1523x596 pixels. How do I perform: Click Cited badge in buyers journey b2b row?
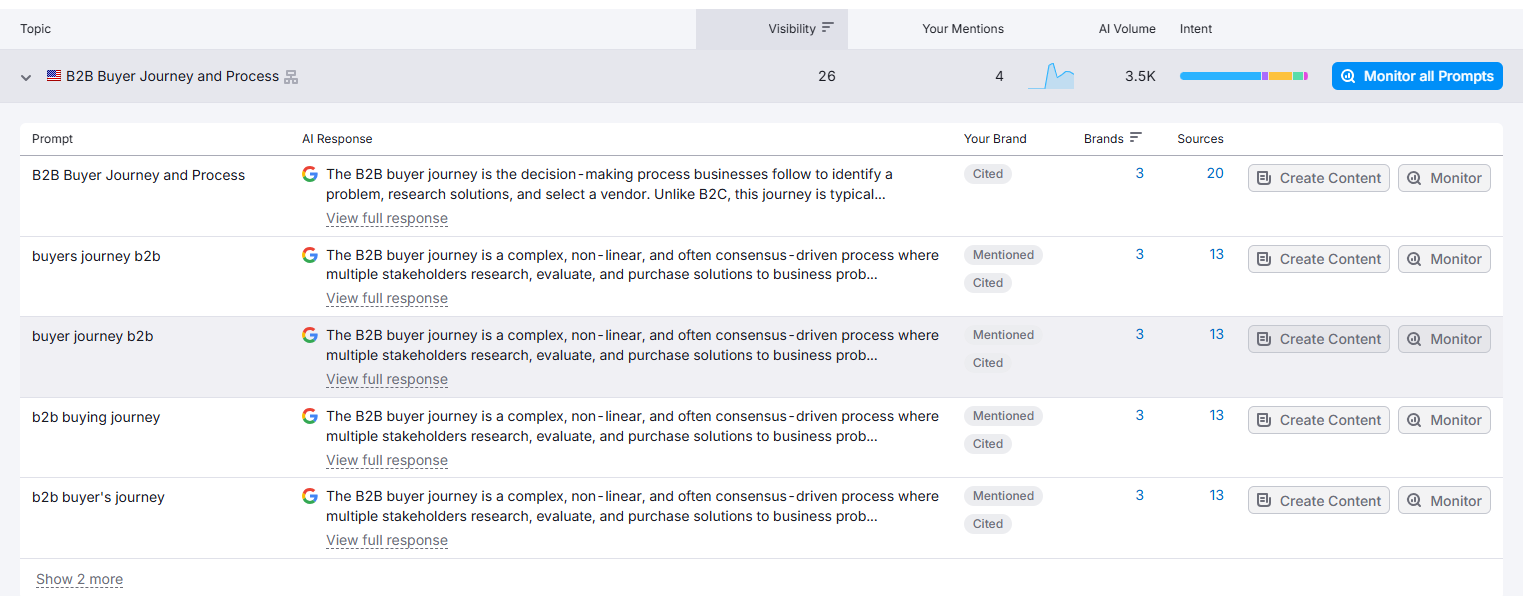coord(988,283)
